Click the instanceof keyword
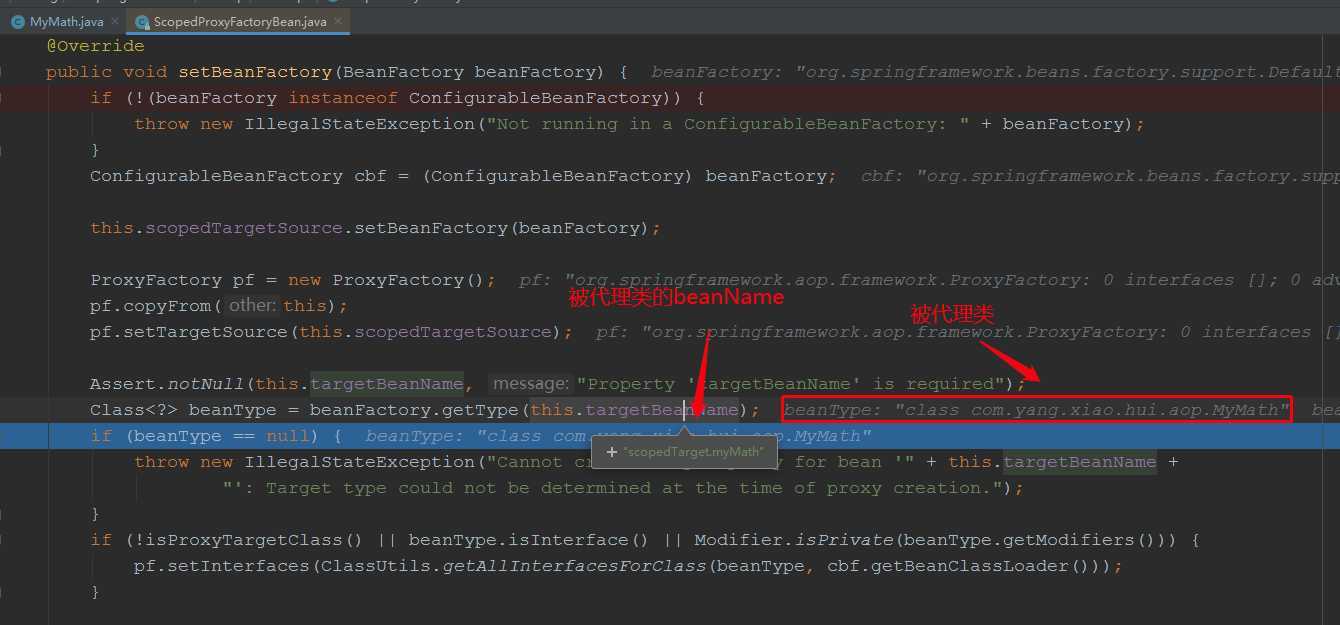The image size is (1340, 625). (x=343, y=98)
